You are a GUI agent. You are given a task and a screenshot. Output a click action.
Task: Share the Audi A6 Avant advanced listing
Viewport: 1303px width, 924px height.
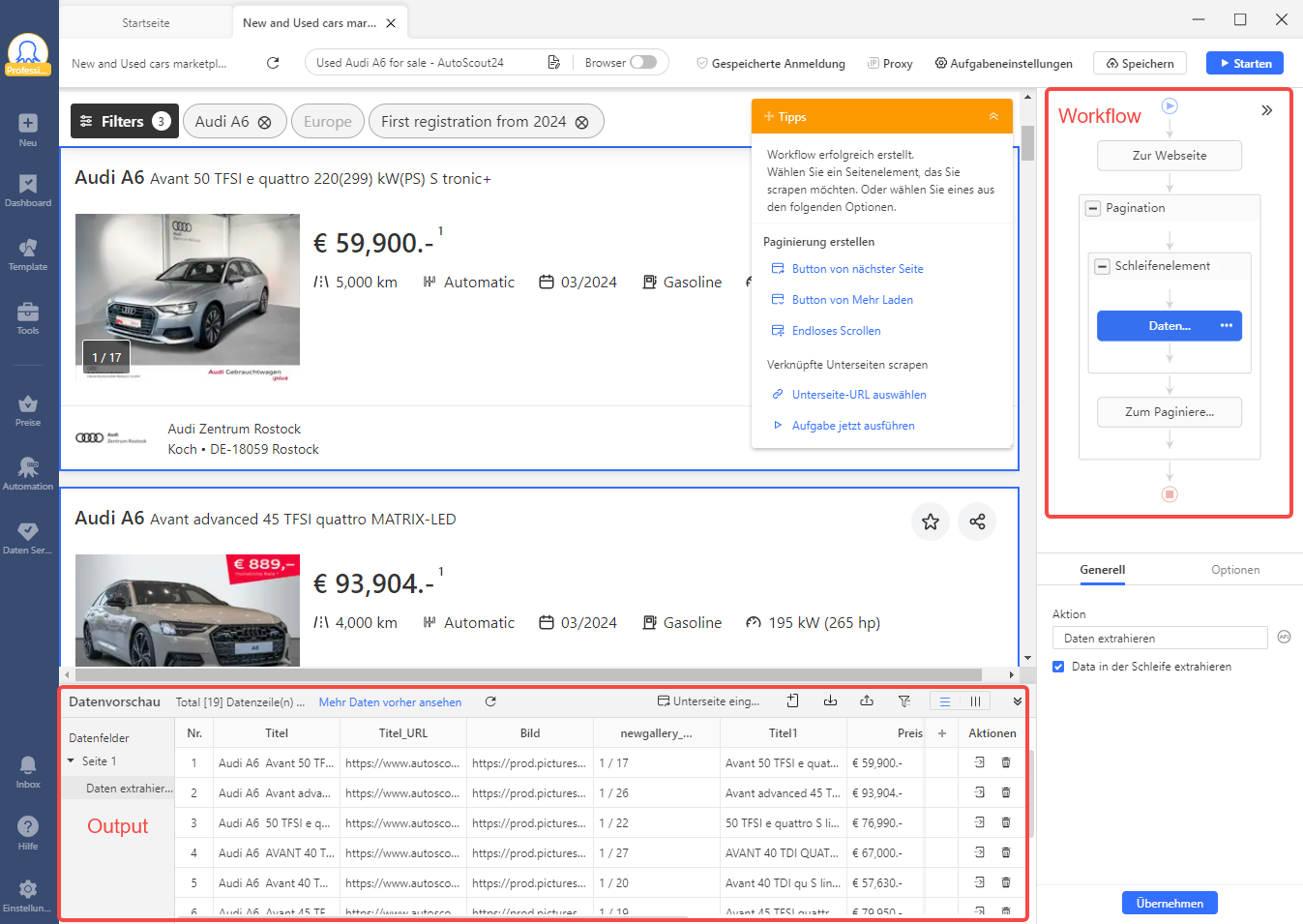click(977, 522)
